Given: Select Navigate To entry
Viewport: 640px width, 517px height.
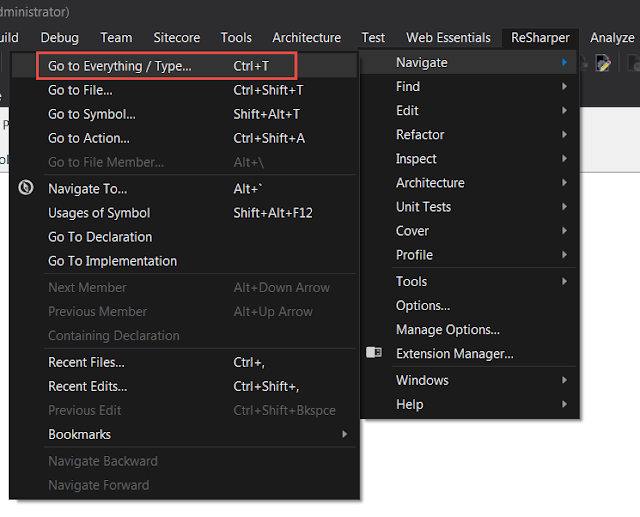Looking at the screenshot, I should pyautogui.click(x=184, y=189).
